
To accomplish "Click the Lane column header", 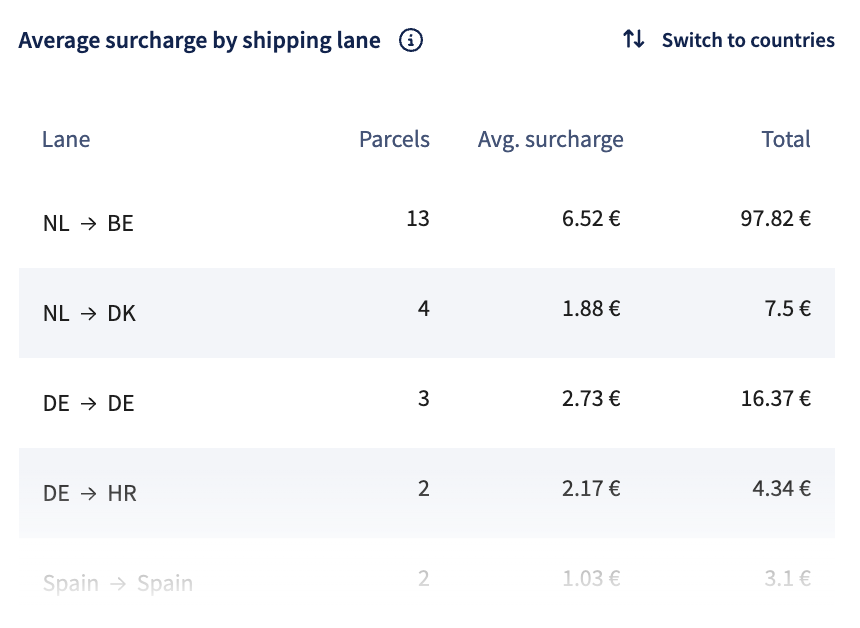I will pos(66,139).
